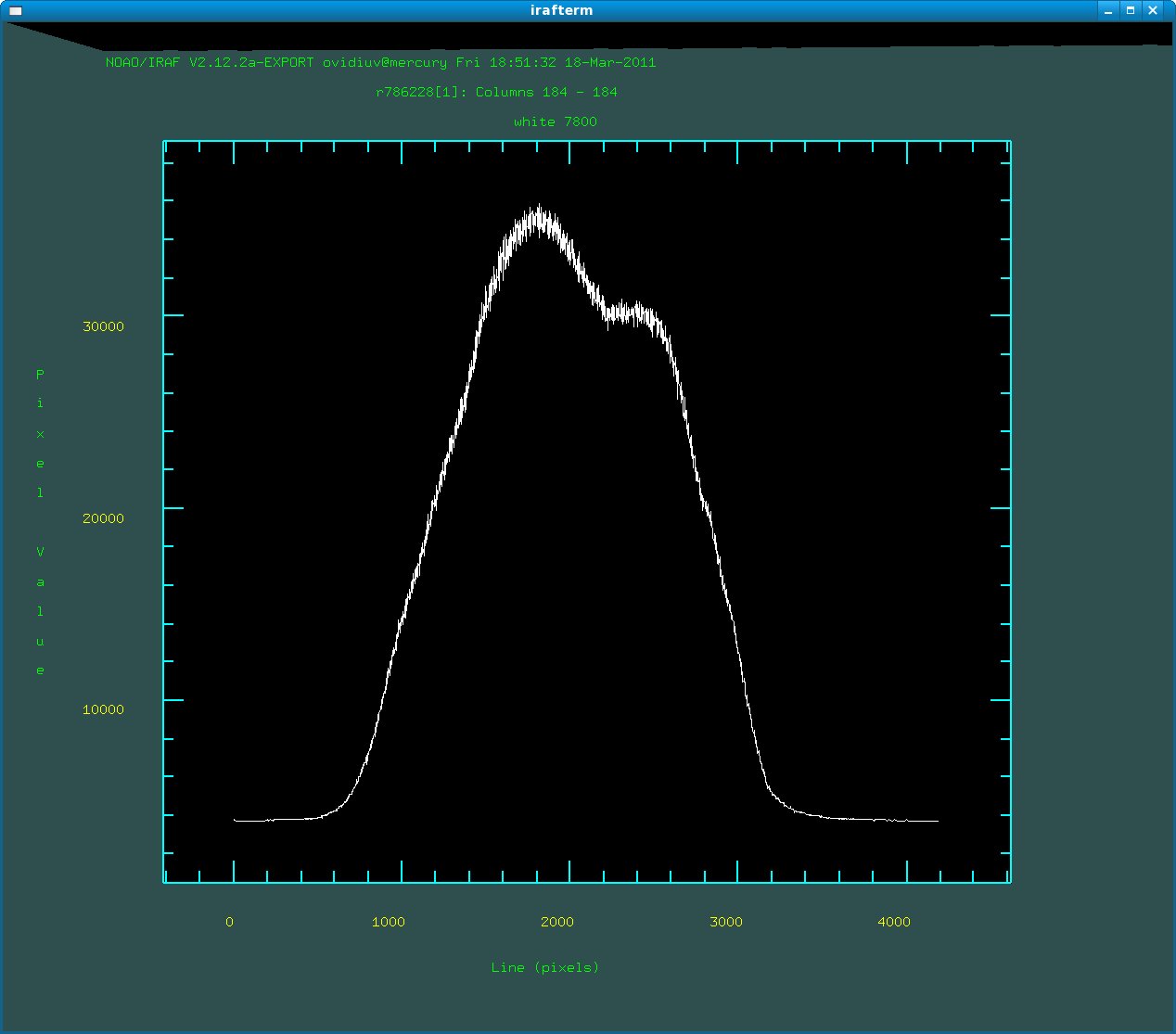Open the window menu icon in title bar
1176x1034 pixels.
point(15,11)
